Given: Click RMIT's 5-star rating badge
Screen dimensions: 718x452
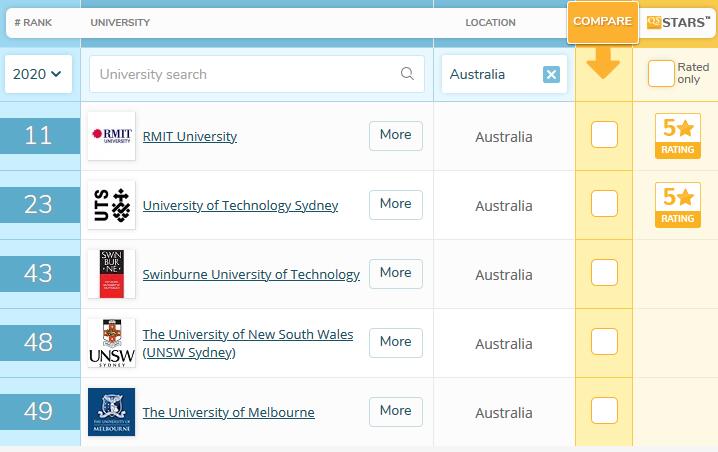Looking at the screenshot, I should tap(677, 136).
